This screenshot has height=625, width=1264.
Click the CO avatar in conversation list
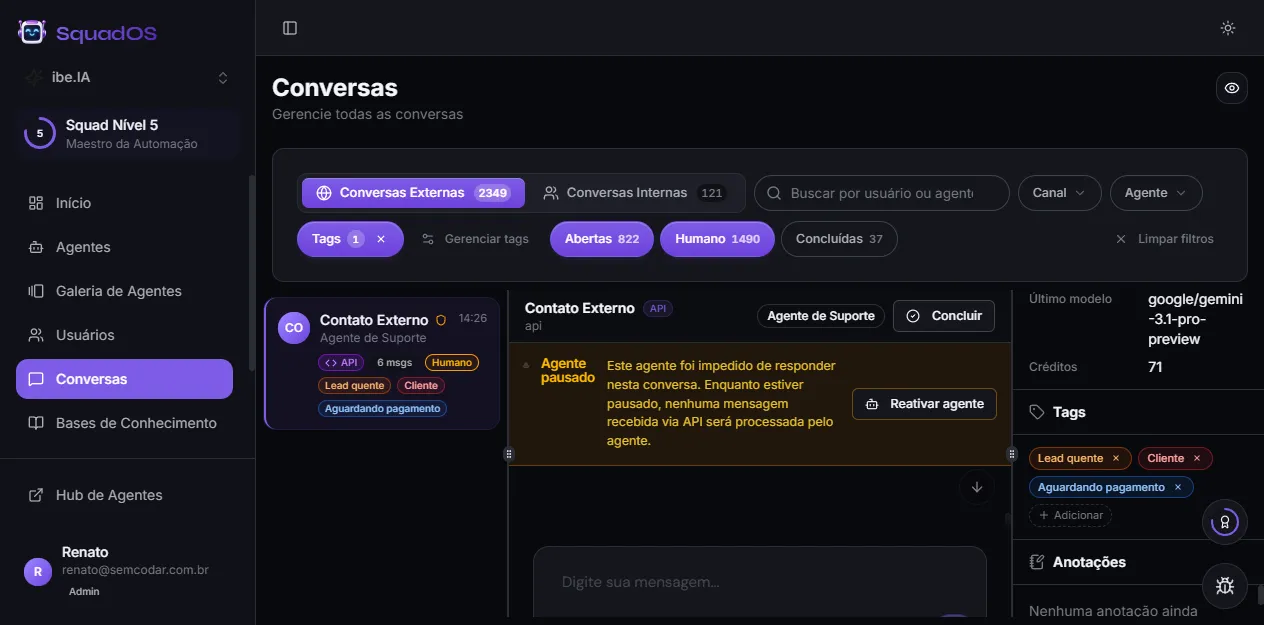(294, 328)
